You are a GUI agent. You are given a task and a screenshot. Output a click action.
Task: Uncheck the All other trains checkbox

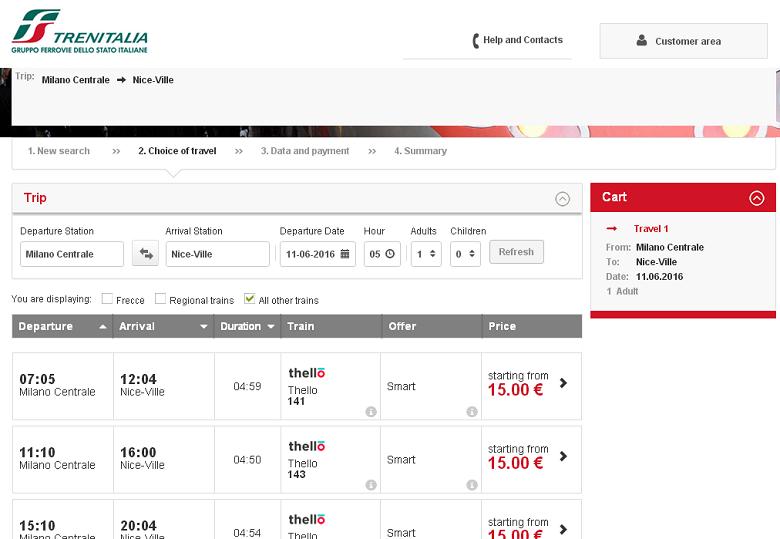[x=249, y=298]
